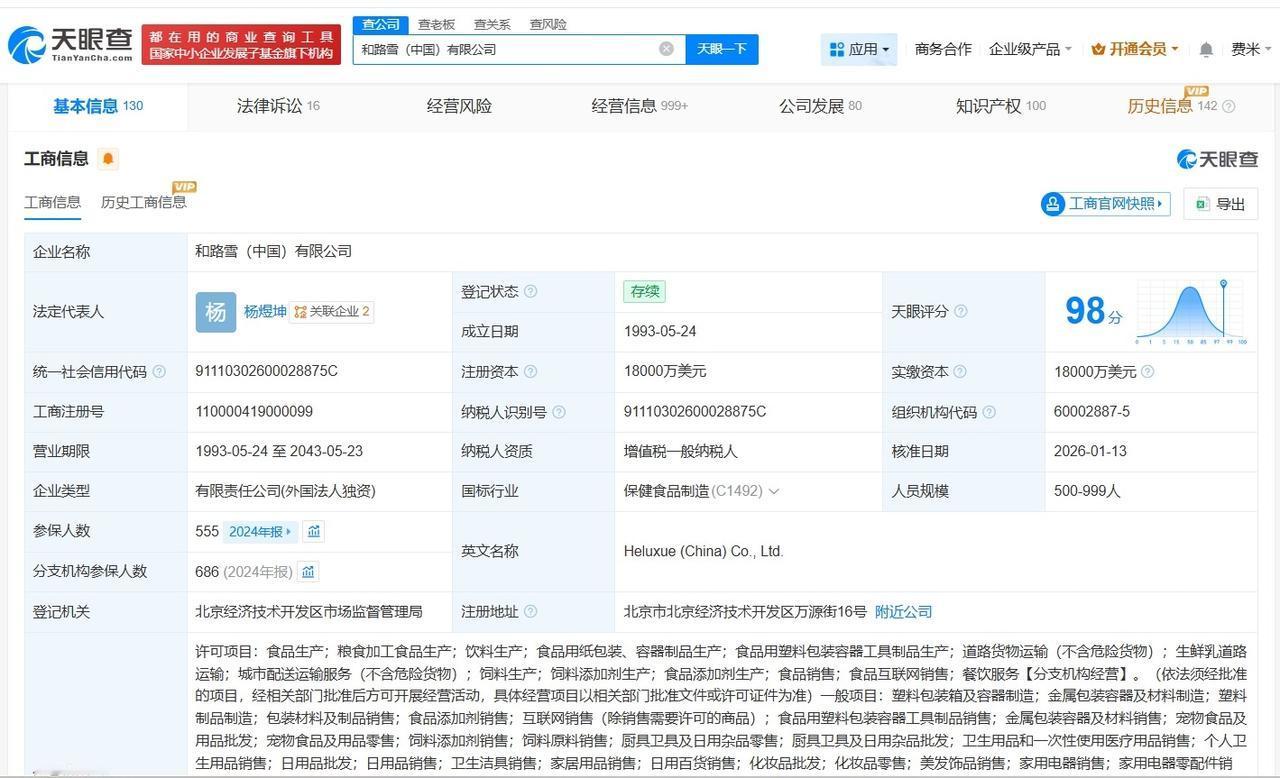Switch to 基本信息 tab
Viewport: 1280px width, 778px height.
click(98, 106)
